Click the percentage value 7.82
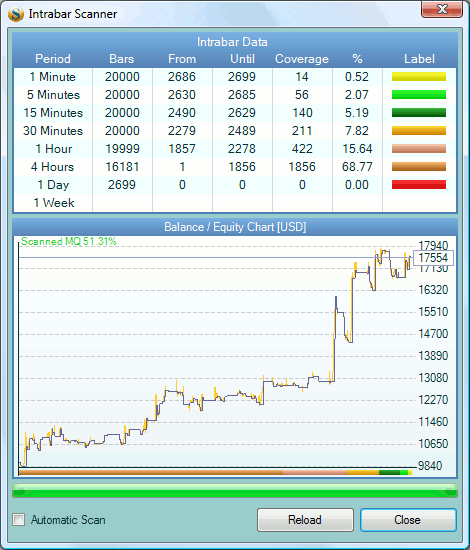This screenshot has width=470, height=550. pos(357,131)
